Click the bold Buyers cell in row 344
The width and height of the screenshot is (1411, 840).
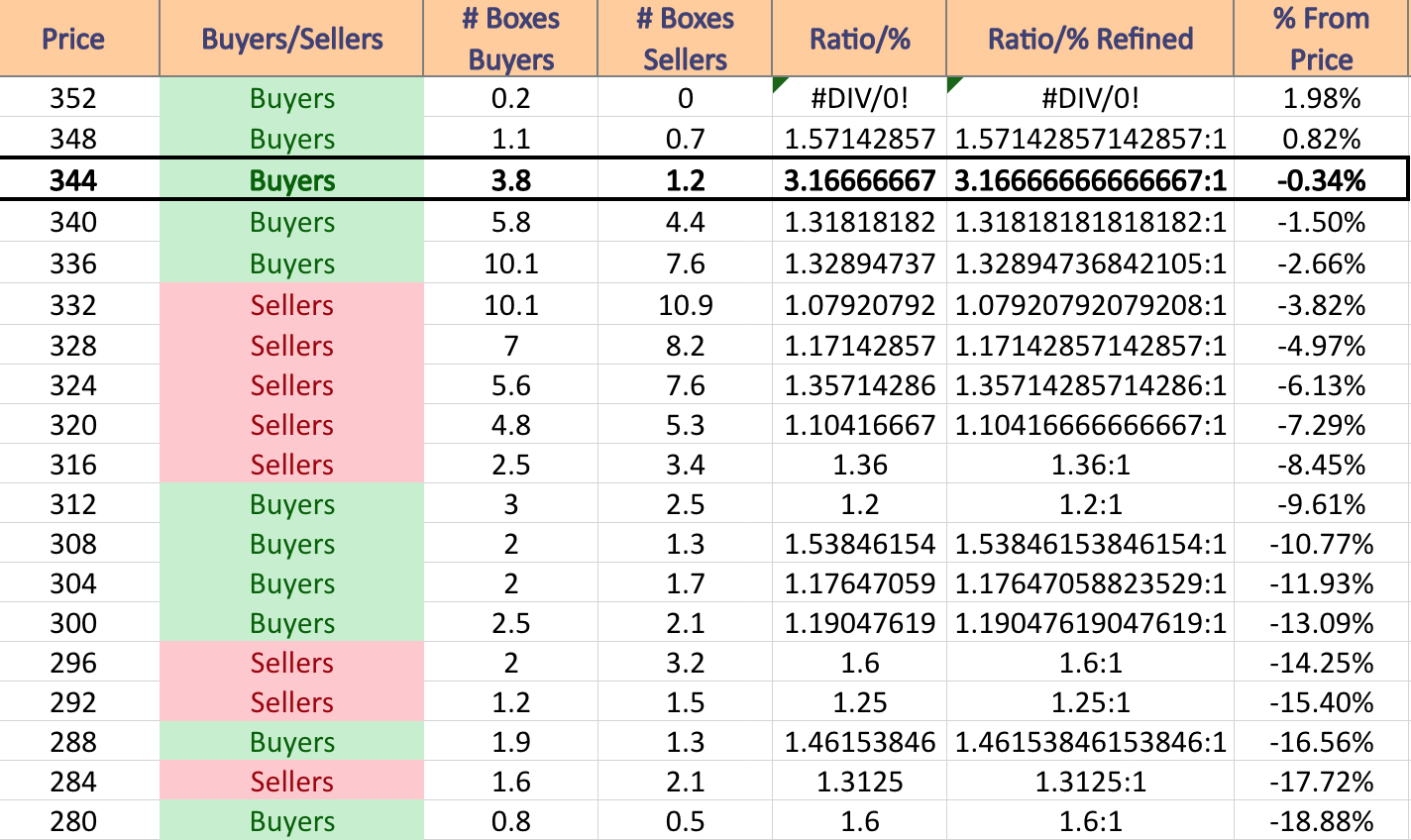point(291,180)
